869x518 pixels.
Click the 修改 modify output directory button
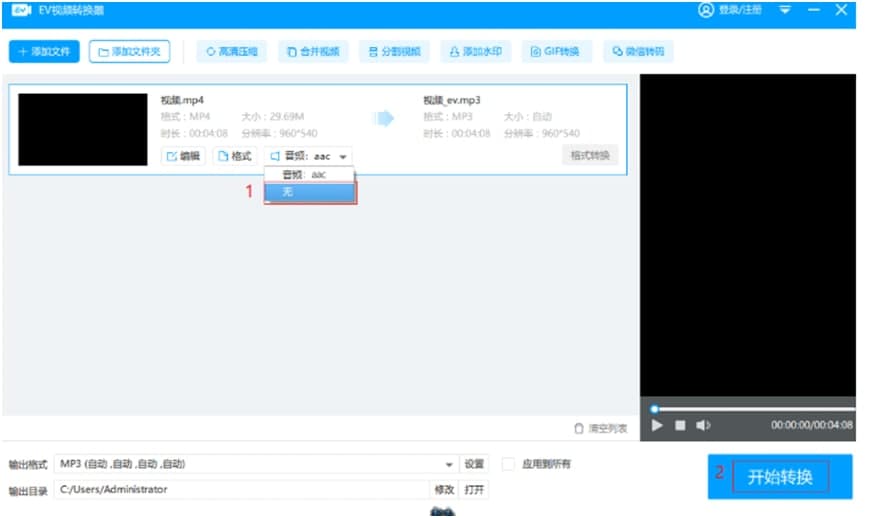[444, 490]
